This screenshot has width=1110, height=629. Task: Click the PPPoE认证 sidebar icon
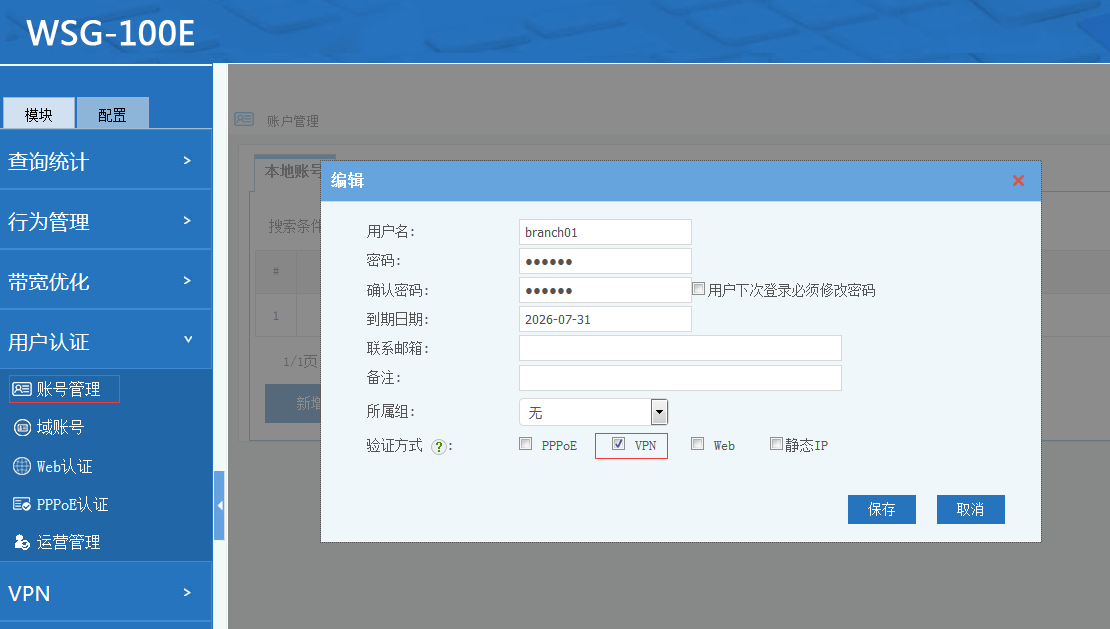pos(22,505)
